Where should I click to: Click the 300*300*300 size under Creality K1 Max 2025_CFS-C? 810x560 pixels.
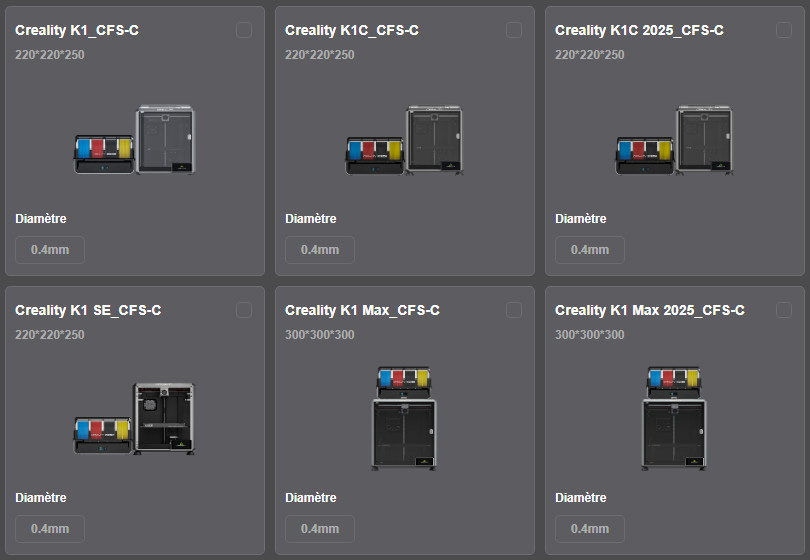click(x=590, y=335)
